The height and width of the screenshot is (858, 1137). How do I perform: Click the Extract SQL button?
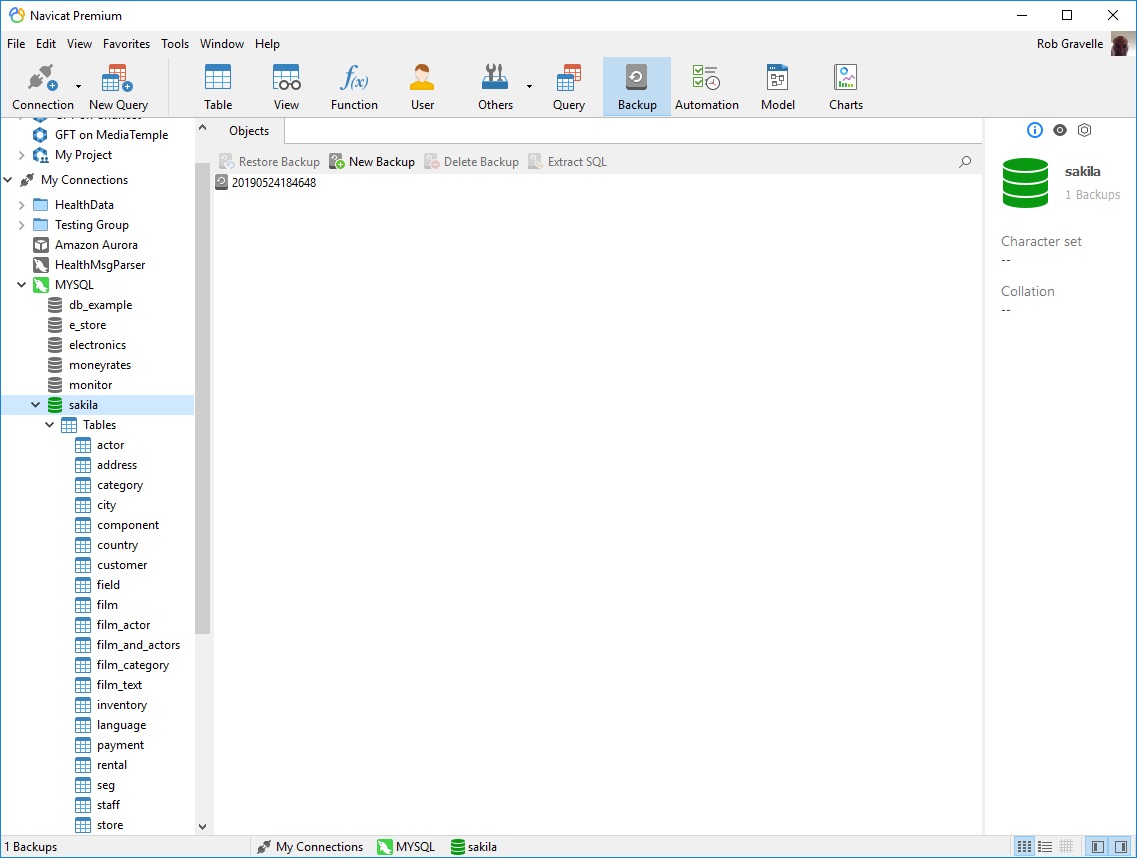coord(568,162)
